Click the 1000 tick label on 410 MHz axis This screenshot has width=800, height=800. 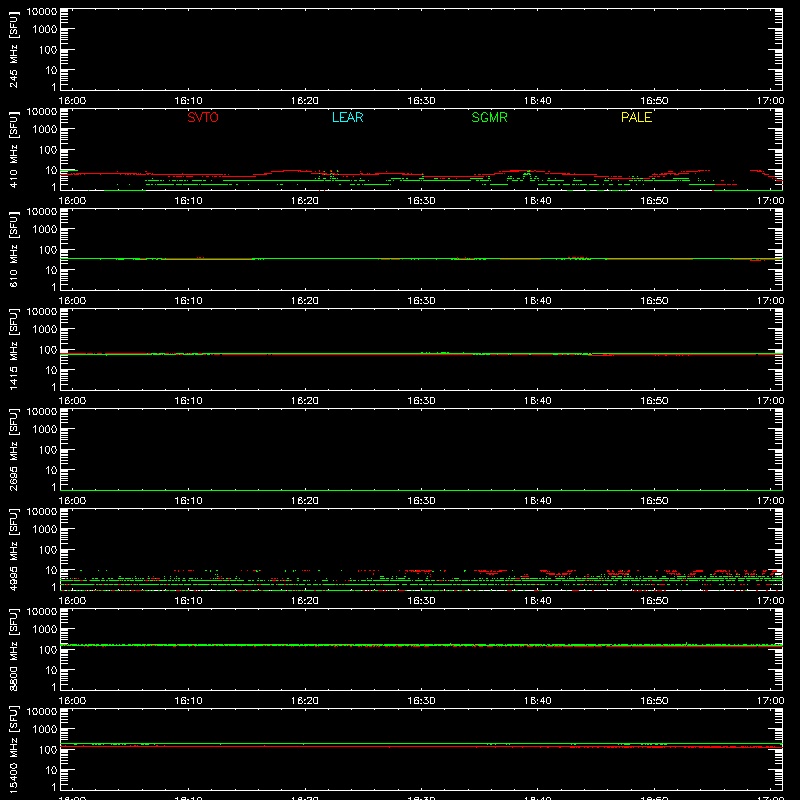click(x=45, y=130)
